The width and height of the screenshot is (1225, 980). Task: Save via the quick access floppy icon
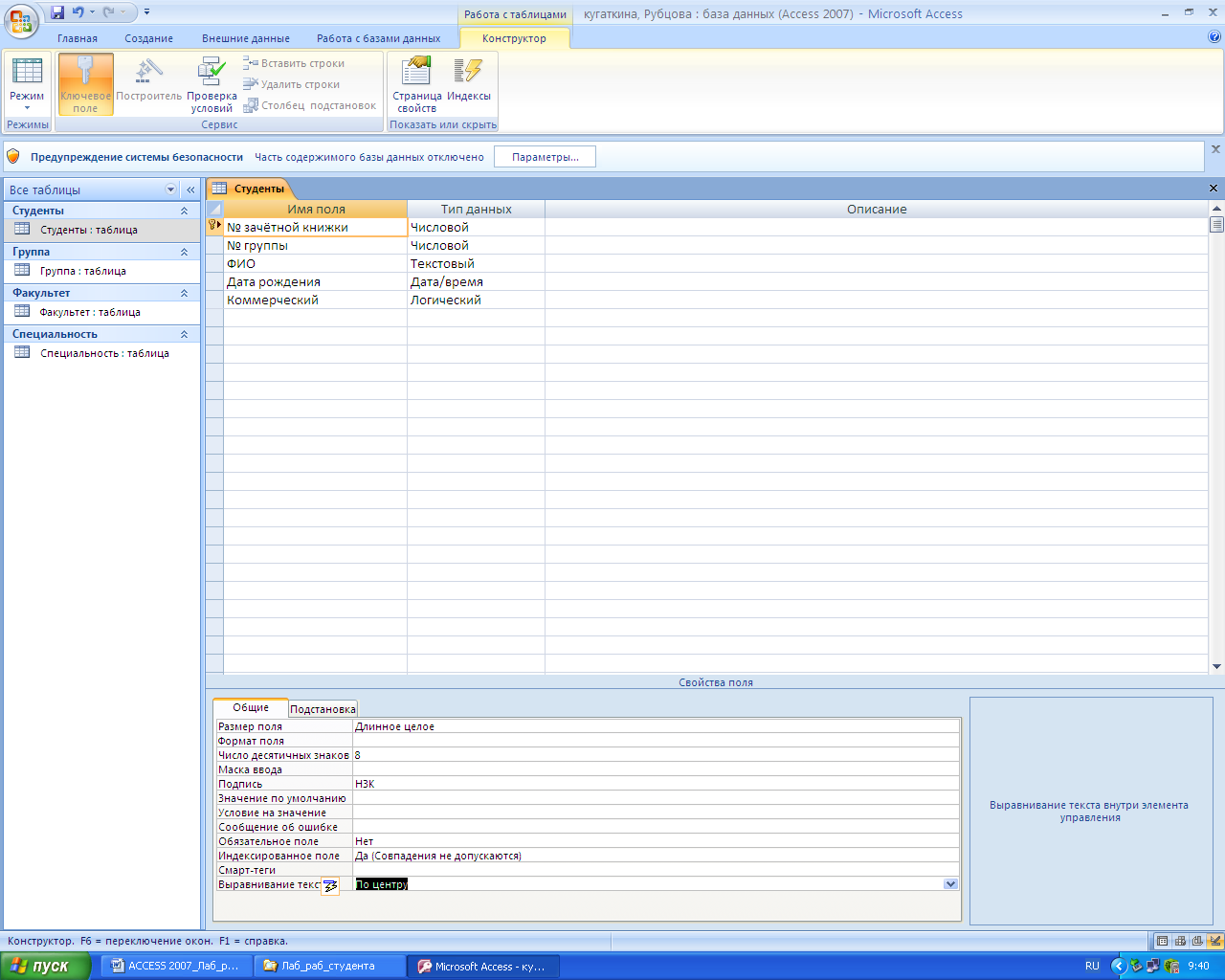[57, 12]
